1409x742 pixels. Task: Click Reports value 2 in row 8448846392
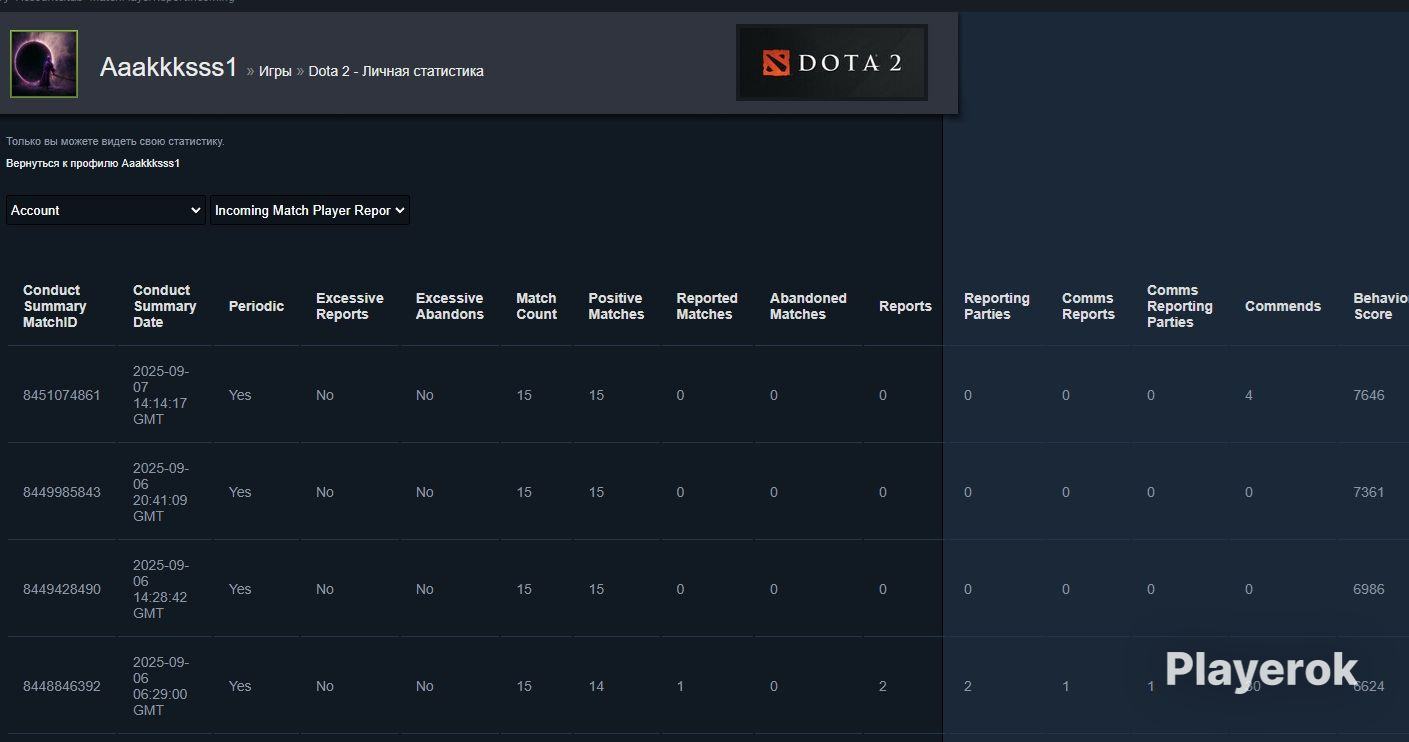[x=883, y=686]
